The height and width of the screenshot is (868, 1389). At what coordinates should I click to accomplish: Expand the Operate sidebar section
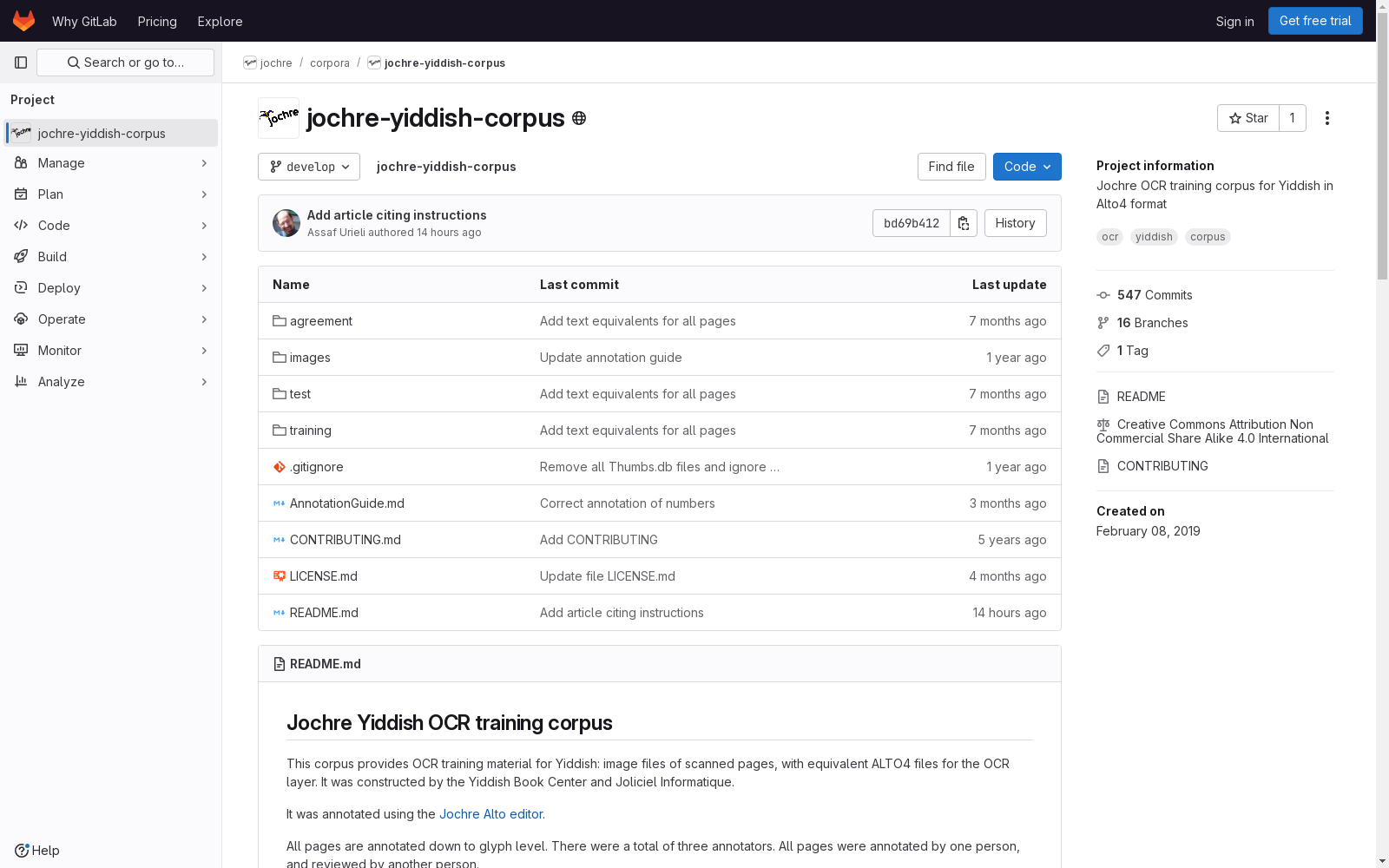[110, 319]
